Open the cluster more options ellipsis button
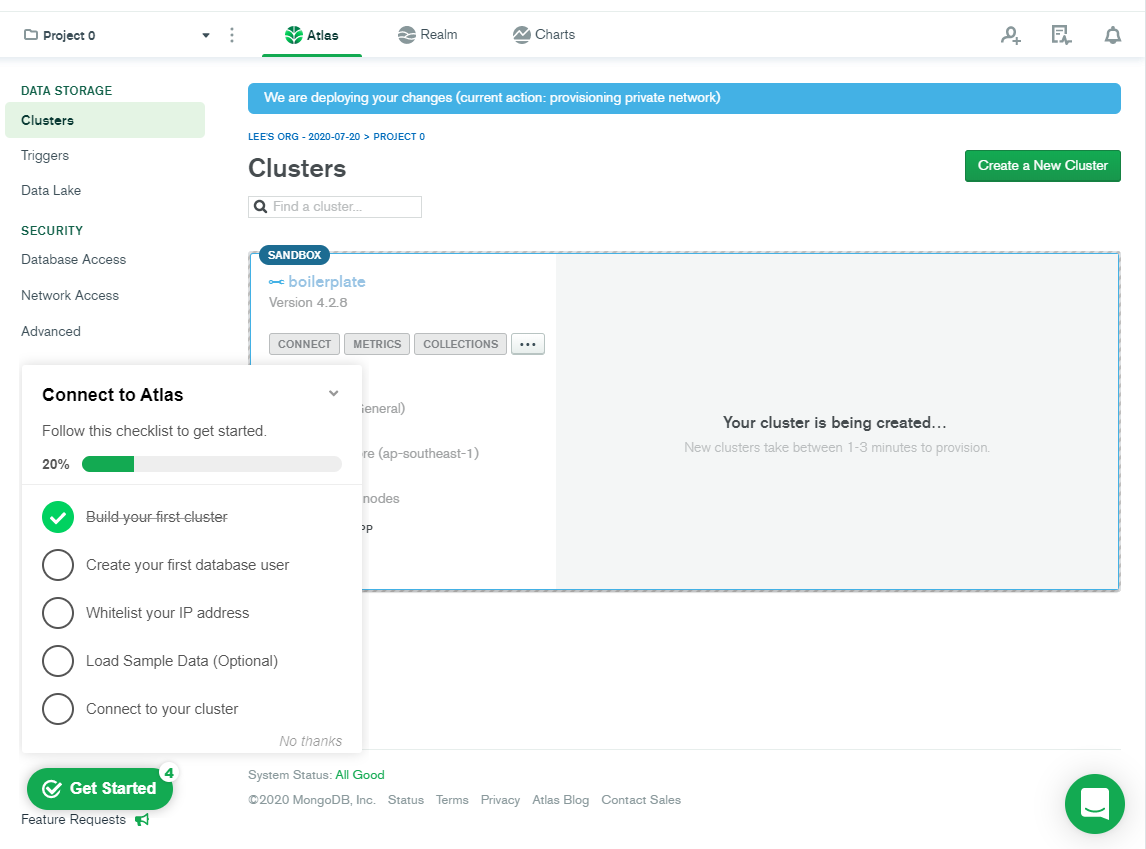 (x=528, y=344)
